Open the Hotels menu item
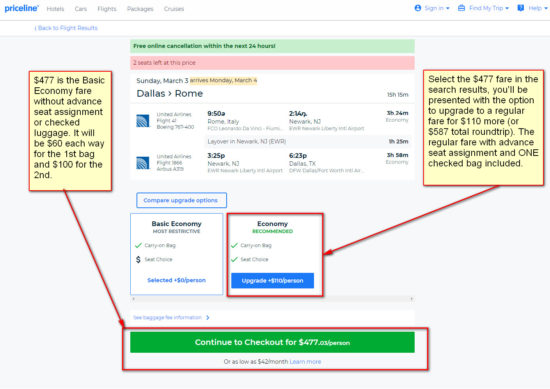Screen dimensions: 550x389 click(55, 9)
